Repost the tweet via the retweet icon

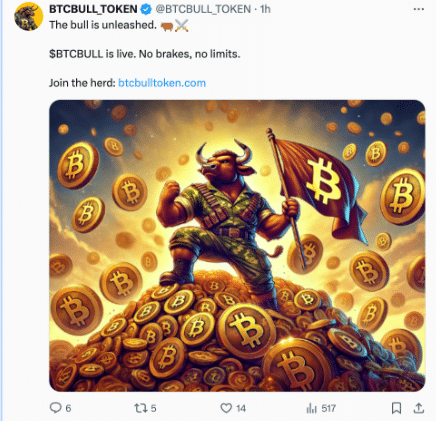pos(140,408)
